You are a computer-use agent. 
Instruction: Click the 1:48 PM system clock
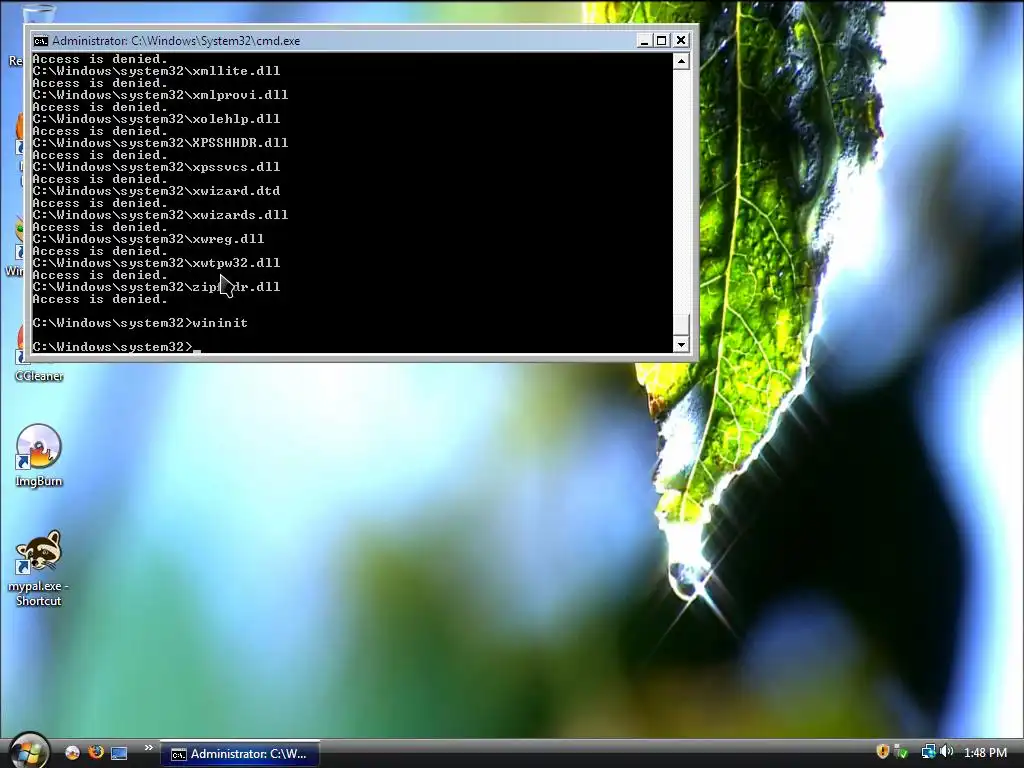[x=985, y=753]
